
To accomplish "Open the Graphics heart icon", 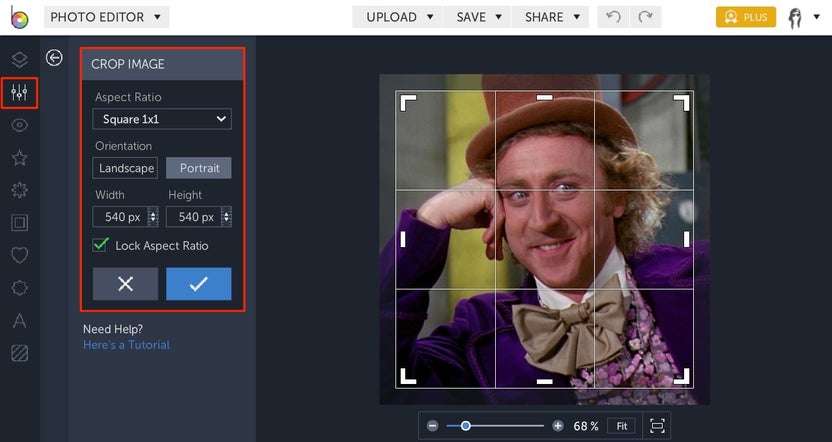I will [20, 255].
